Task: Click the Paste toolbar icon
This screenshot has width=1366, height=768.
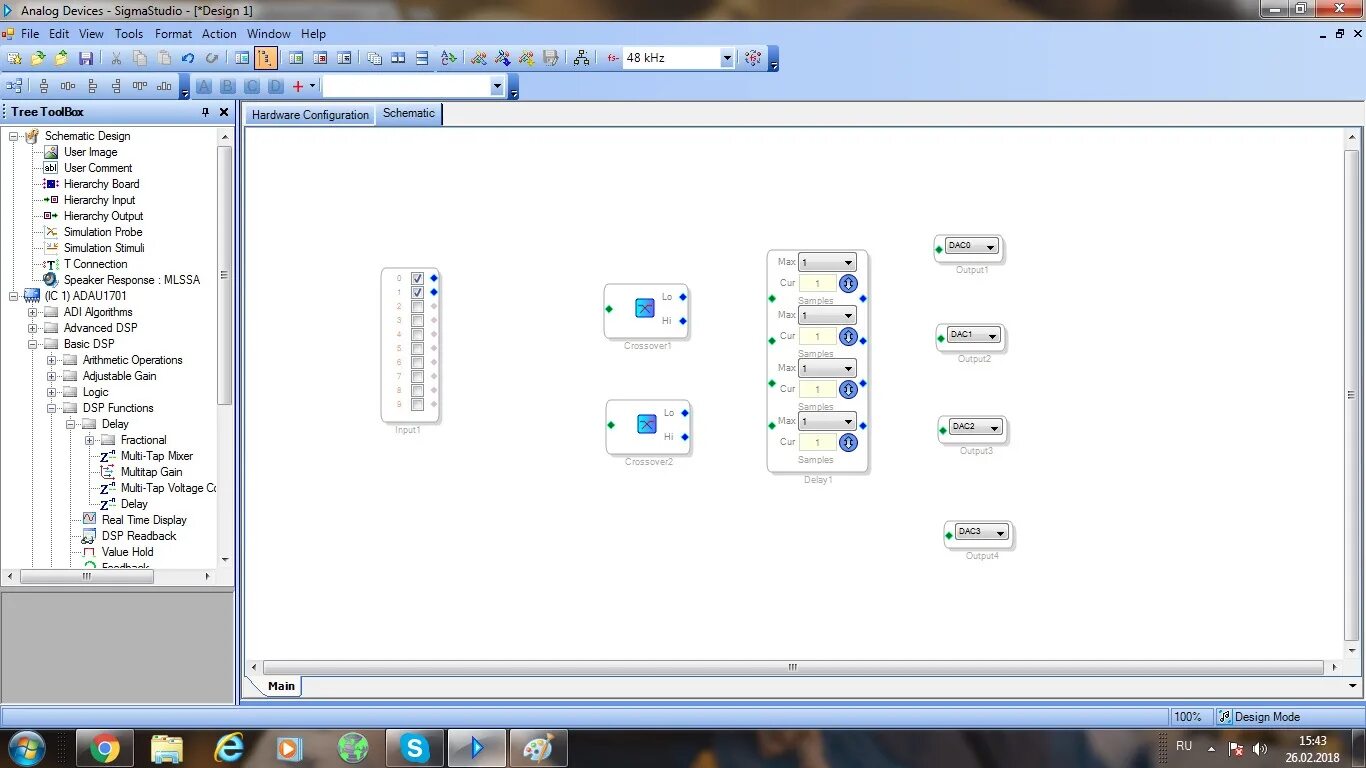Action: (x=164, y=58)
